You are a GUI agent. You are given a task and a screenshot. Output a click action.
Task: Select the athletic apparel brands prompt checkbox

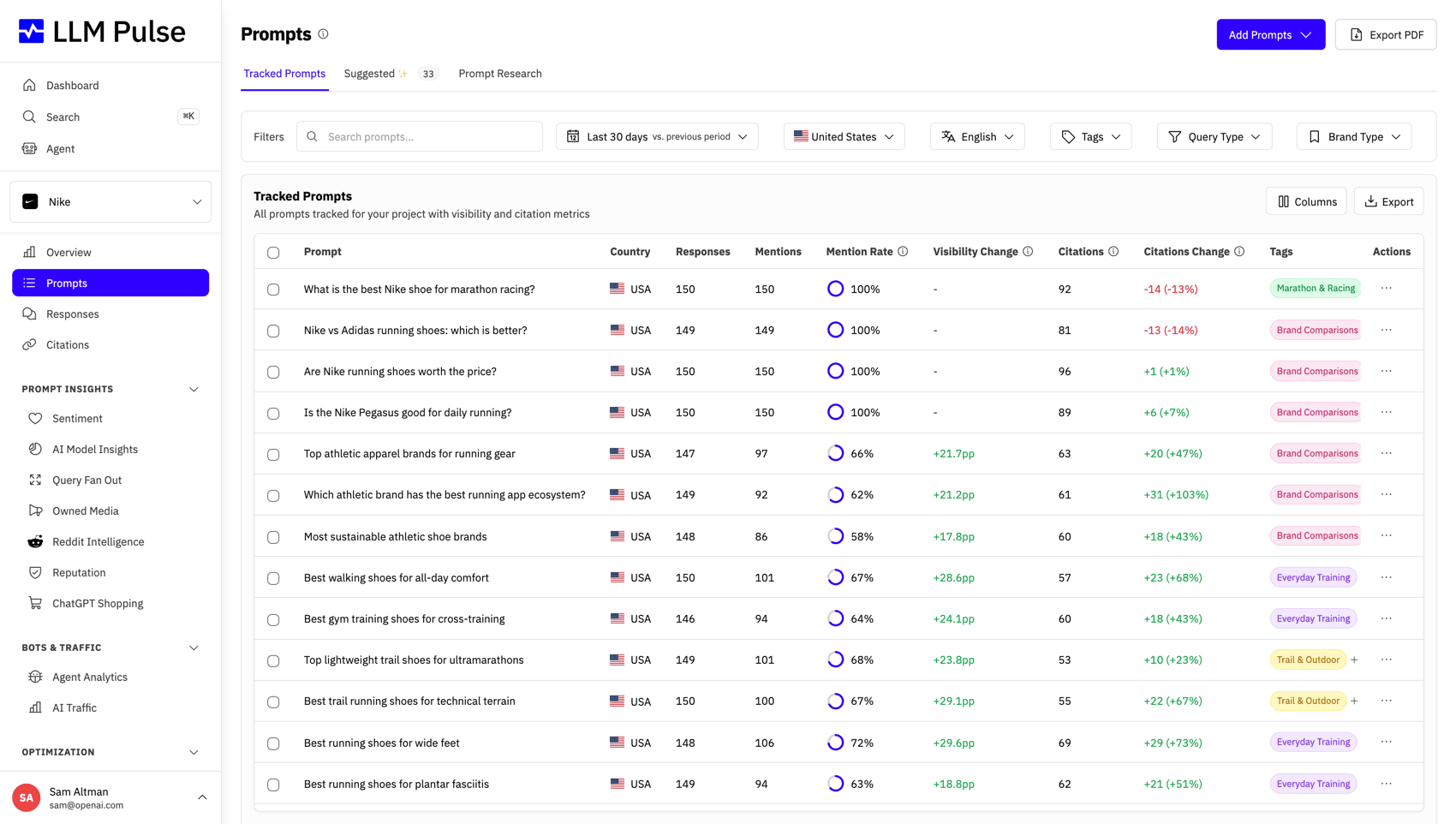(273, 454)
